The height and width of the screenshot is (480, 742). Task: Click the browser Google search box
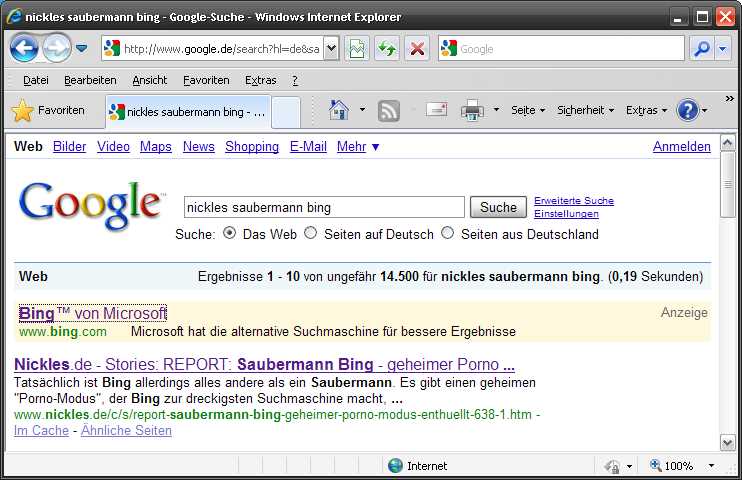(x=561, y=48)
